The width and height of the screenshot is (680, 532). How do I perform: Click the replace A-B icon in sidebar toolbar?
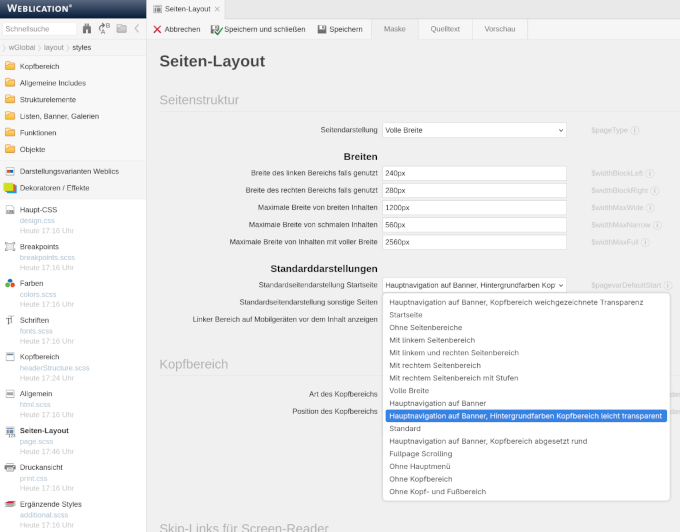coord(104,29)
